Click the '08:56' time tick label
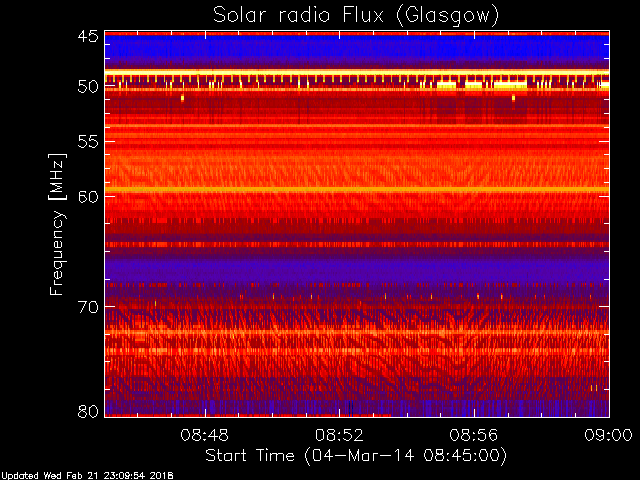640x480 pixels. coord(474,435)
